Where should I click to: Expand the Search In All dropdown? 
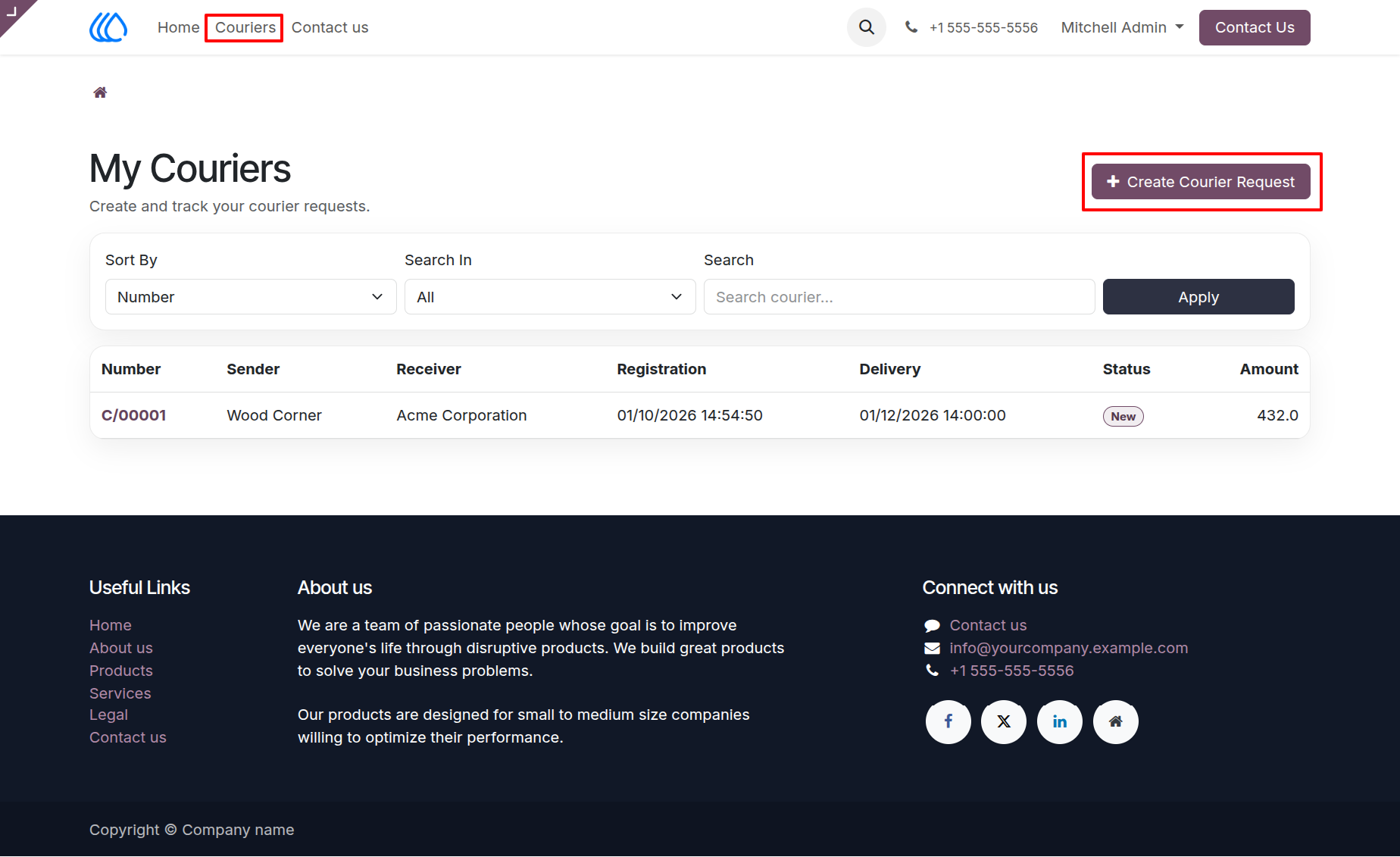pos(550,297)
